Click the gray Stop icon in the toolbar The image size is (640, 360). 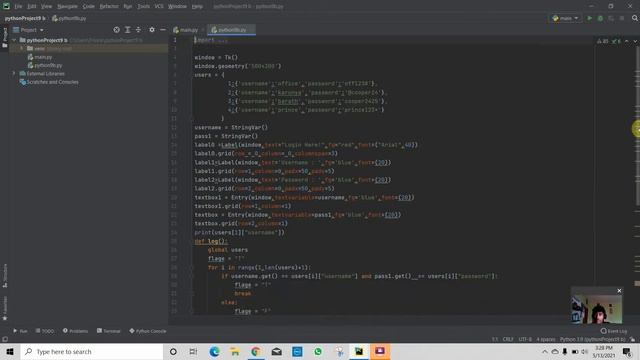(x=622, y=18)
